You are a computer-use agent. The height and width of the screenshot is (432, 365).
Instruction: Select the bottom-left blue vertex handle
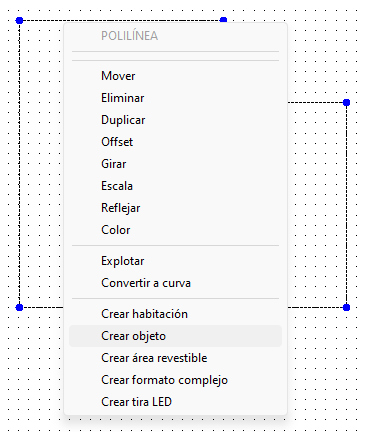tap(19, 307)
